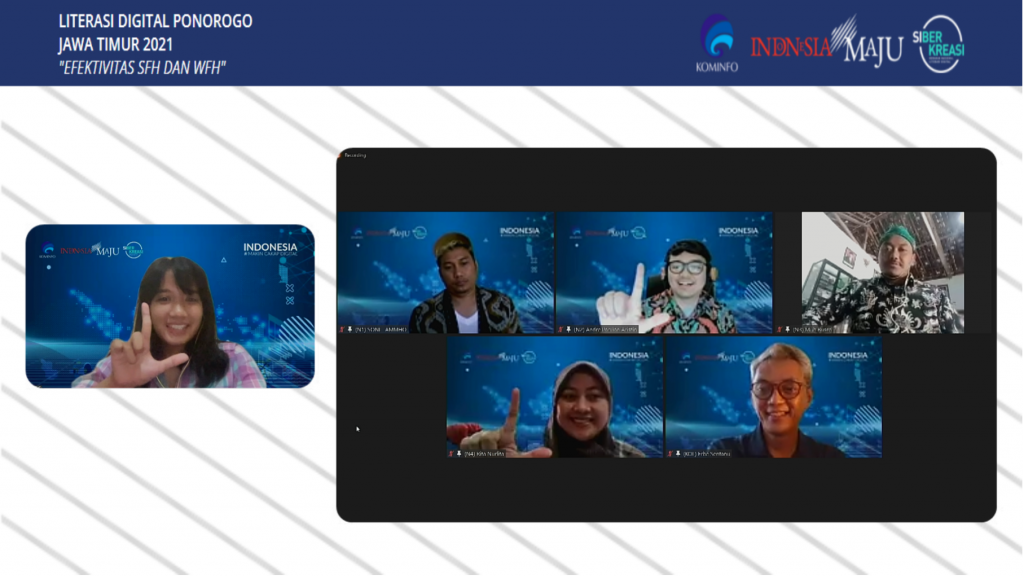Click the Siberkreasi logo in the header
Image resolution: width=1024 pixels, height=579 pixels.
pyautogui.click(x=941, y=44)
